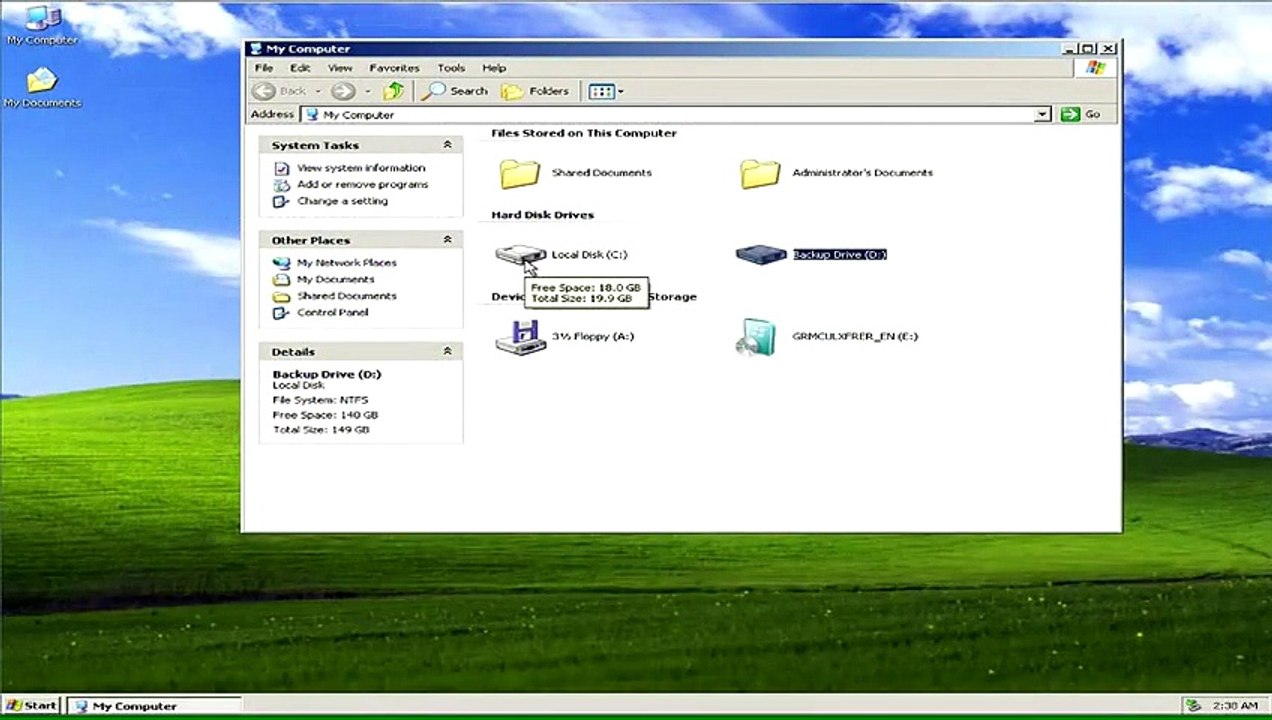
Task: Click the Start button on taskbar
Action: (31, 706)
